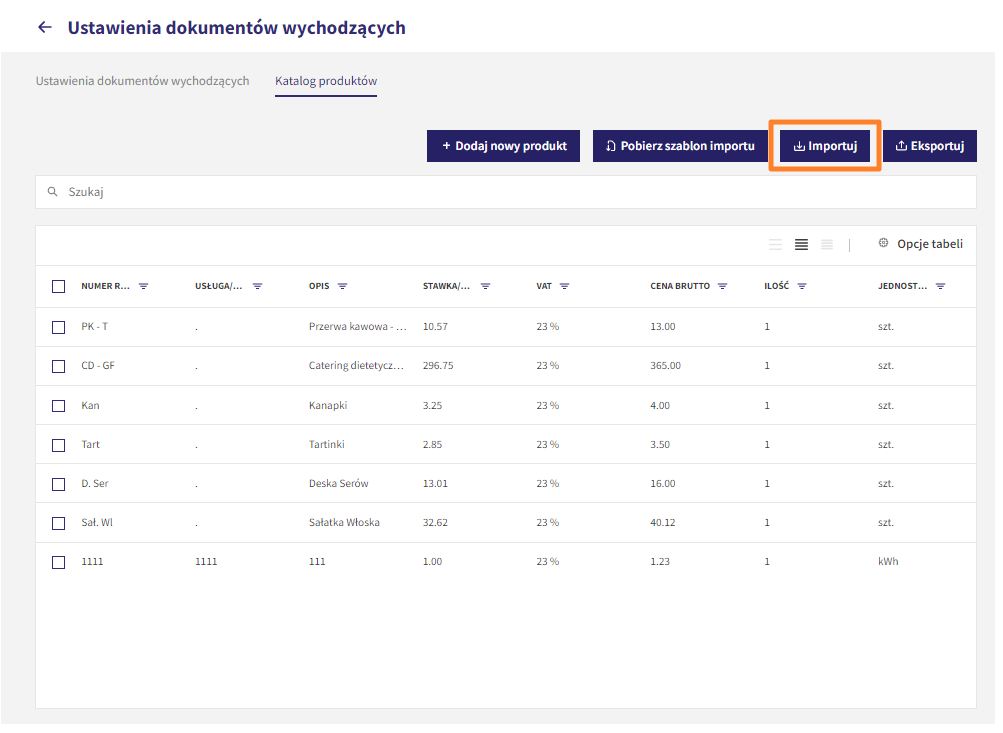
Task: Open the Ustawienia dokumentów wychodzących tab
Action: coord(143,81)
